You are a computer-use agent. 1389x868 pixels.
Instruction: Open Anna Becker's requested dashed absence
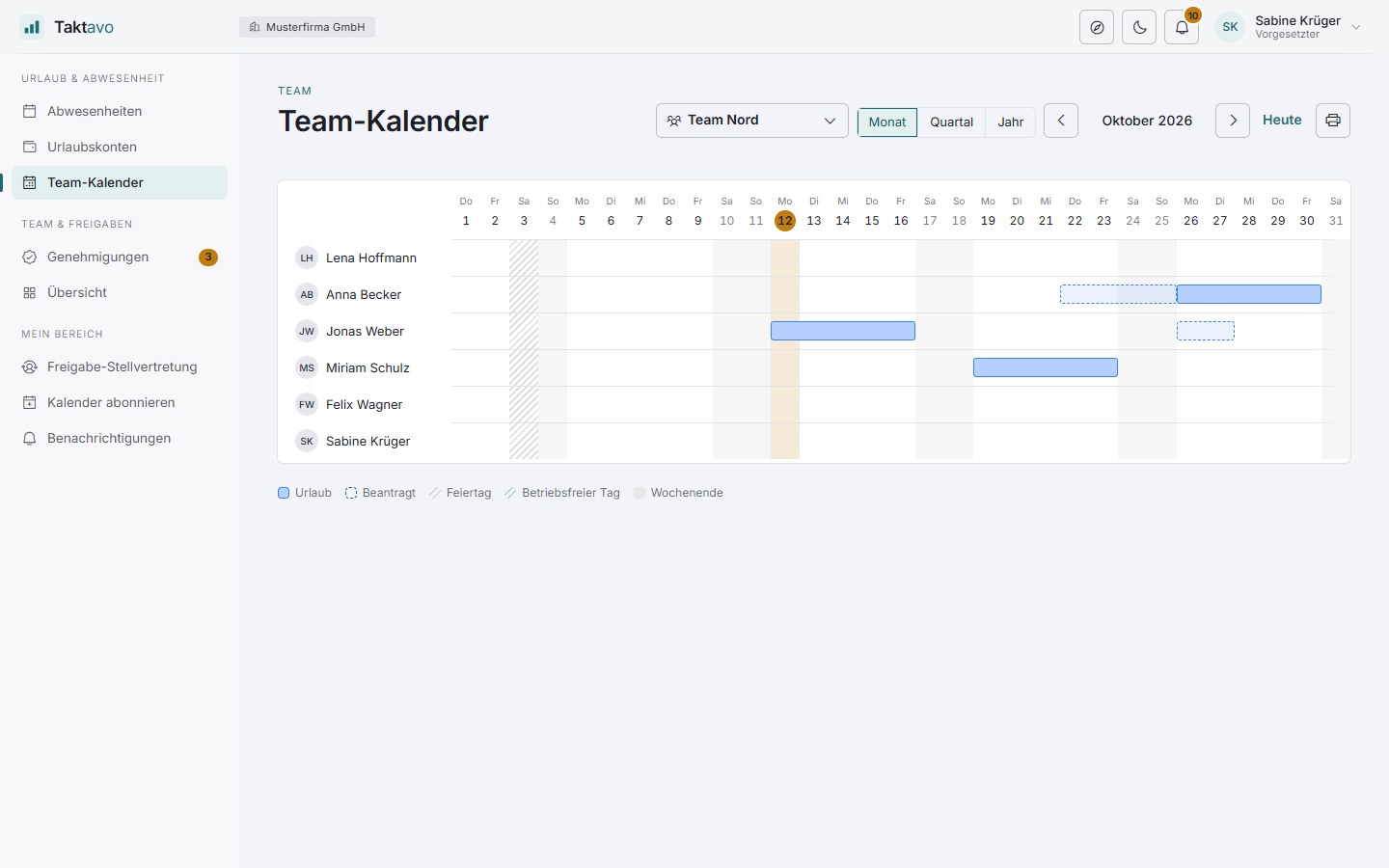(x=1118, y=294)
